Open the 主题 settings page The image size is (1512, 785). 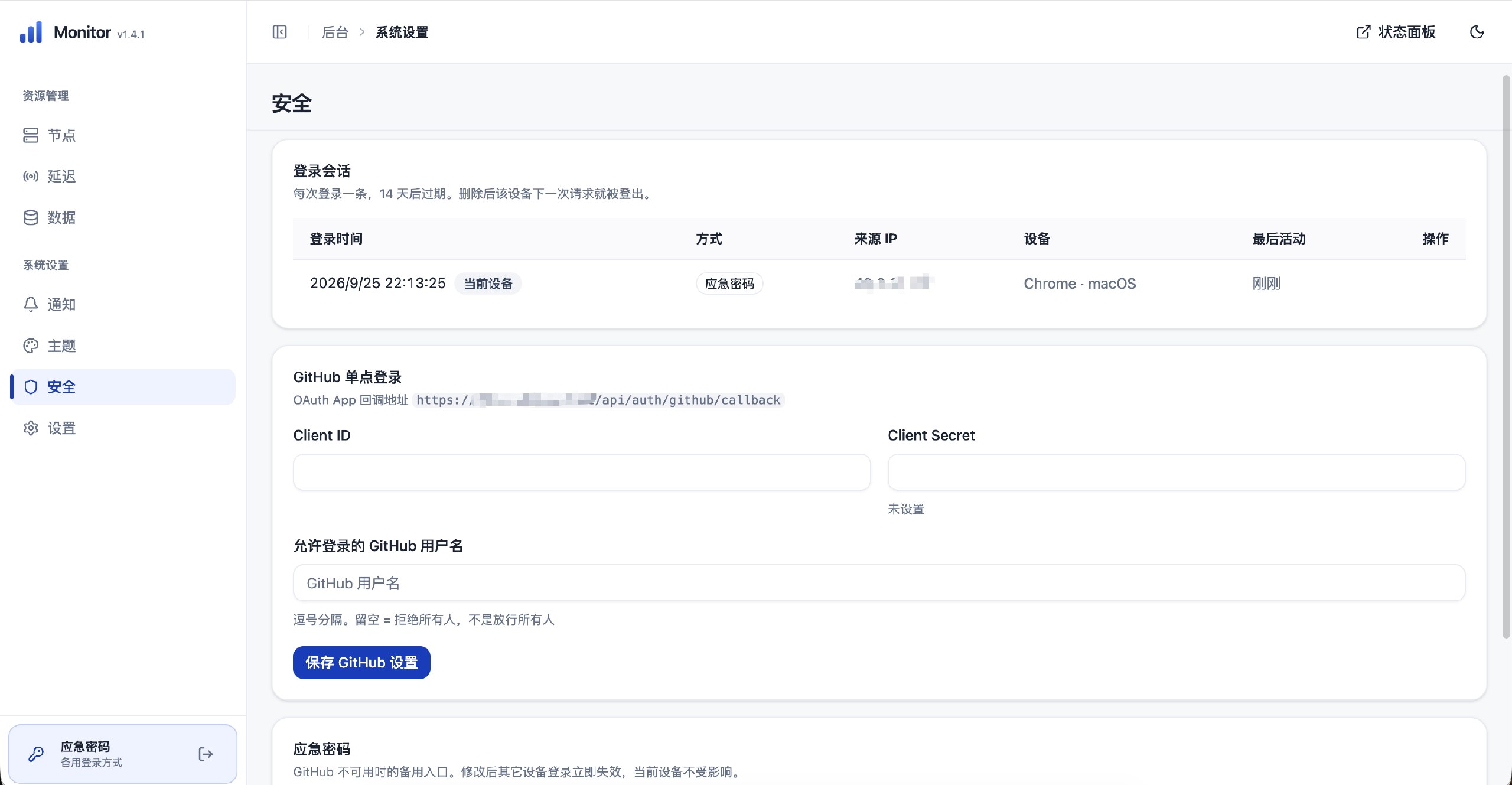(x=123, y=346)
